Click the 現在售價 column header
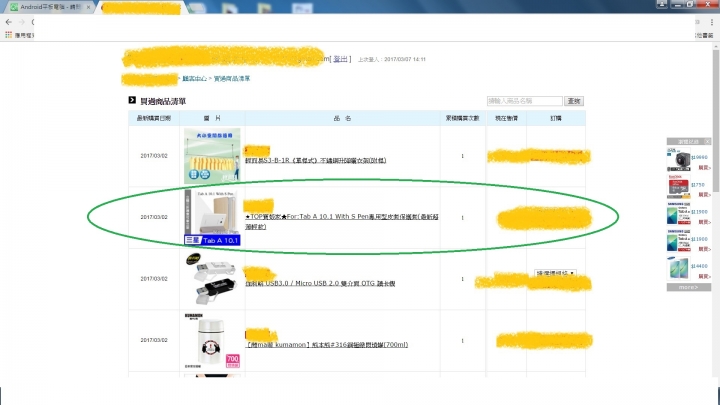 tap(506, 118)
